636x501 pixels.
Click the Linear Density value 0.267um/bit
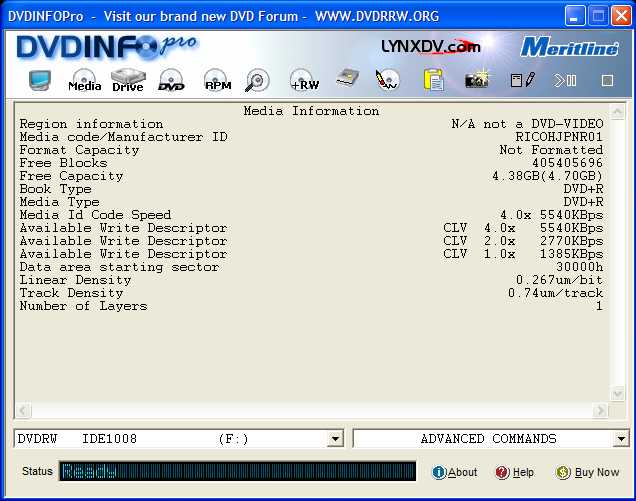(559, 280)
